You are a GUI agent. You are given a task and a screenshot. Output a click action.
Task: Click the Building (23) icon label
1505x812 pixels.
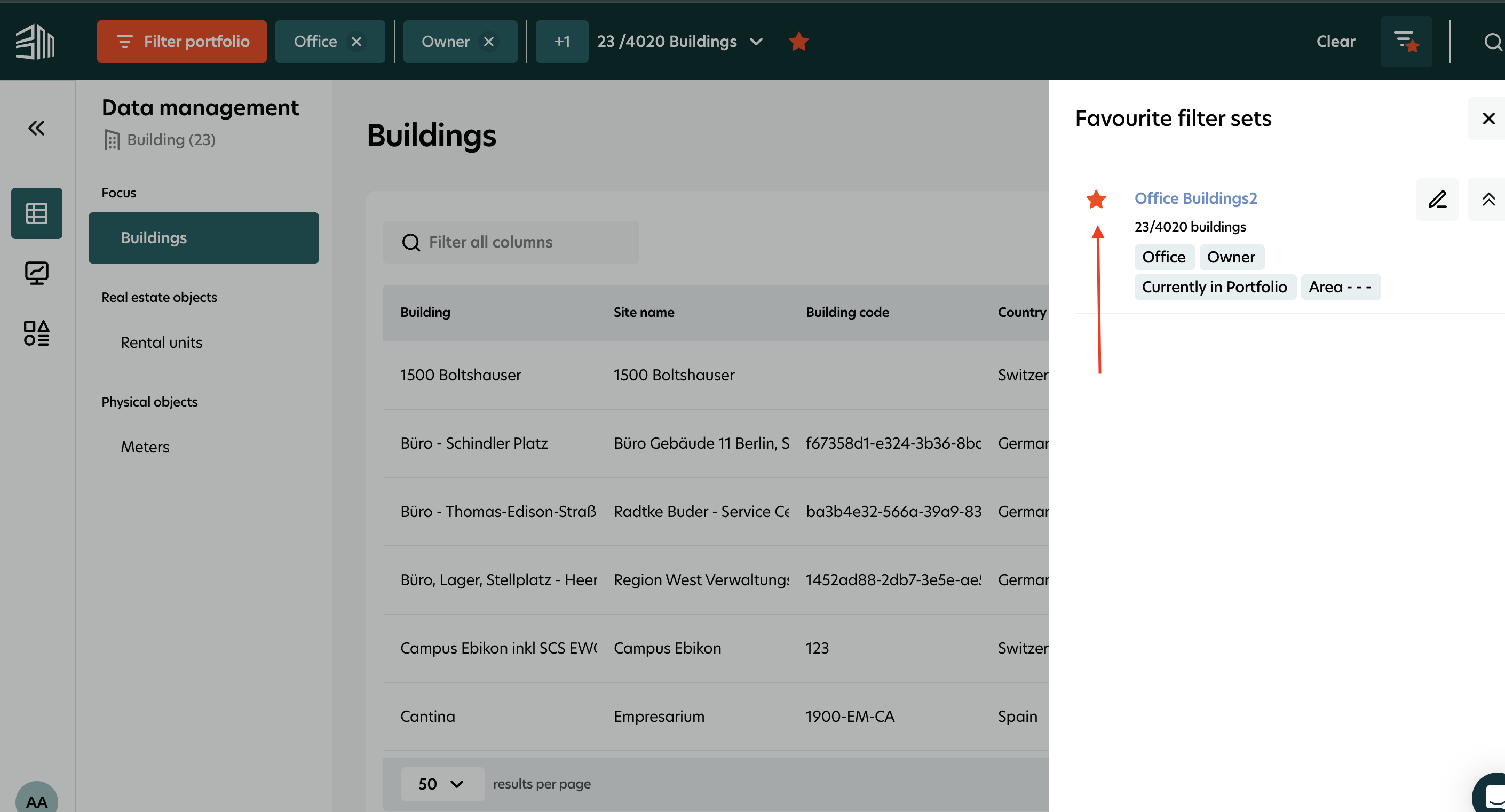pos(160,140)
